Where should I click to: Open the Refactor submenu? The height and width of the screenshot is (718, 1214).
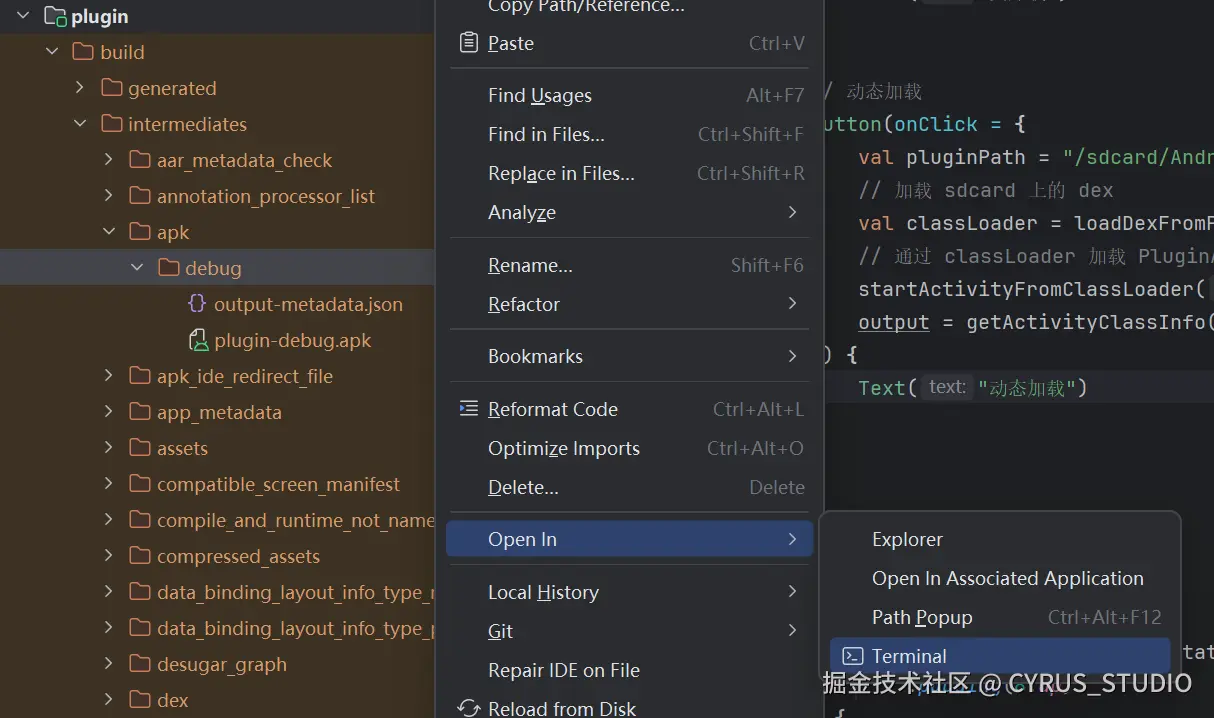point(630,304)
